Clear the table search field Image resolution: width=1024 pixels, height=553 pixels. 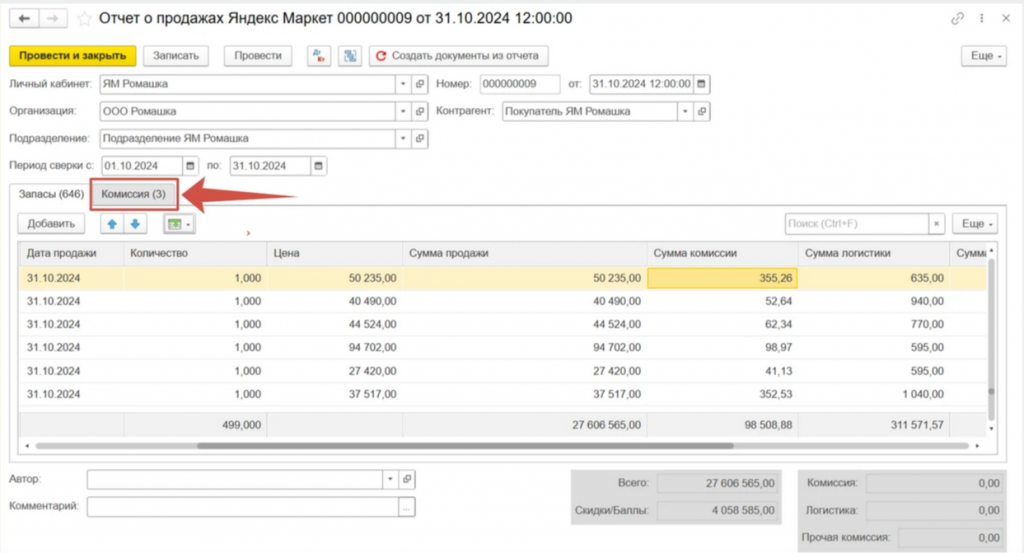pyautogui.click(x=937, y=224)
